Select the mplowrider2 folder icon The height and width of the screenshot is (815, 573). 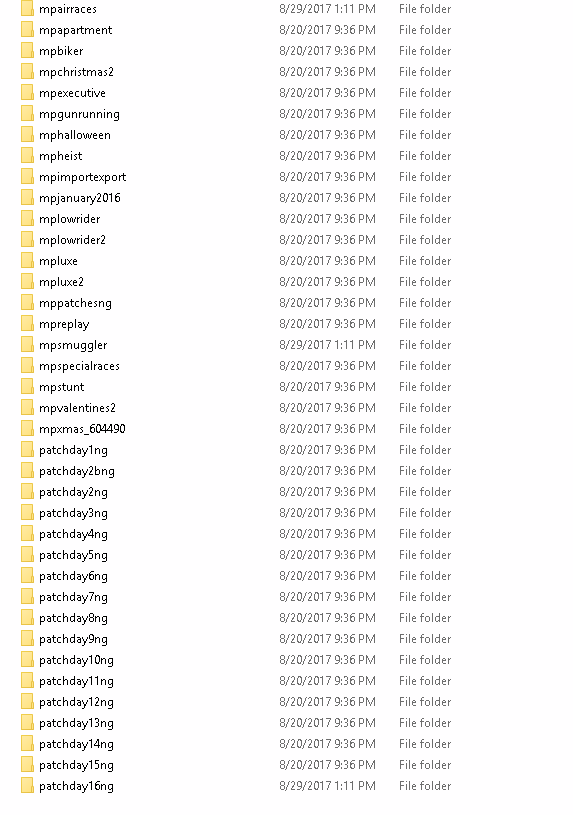click(x=28, y=240)
